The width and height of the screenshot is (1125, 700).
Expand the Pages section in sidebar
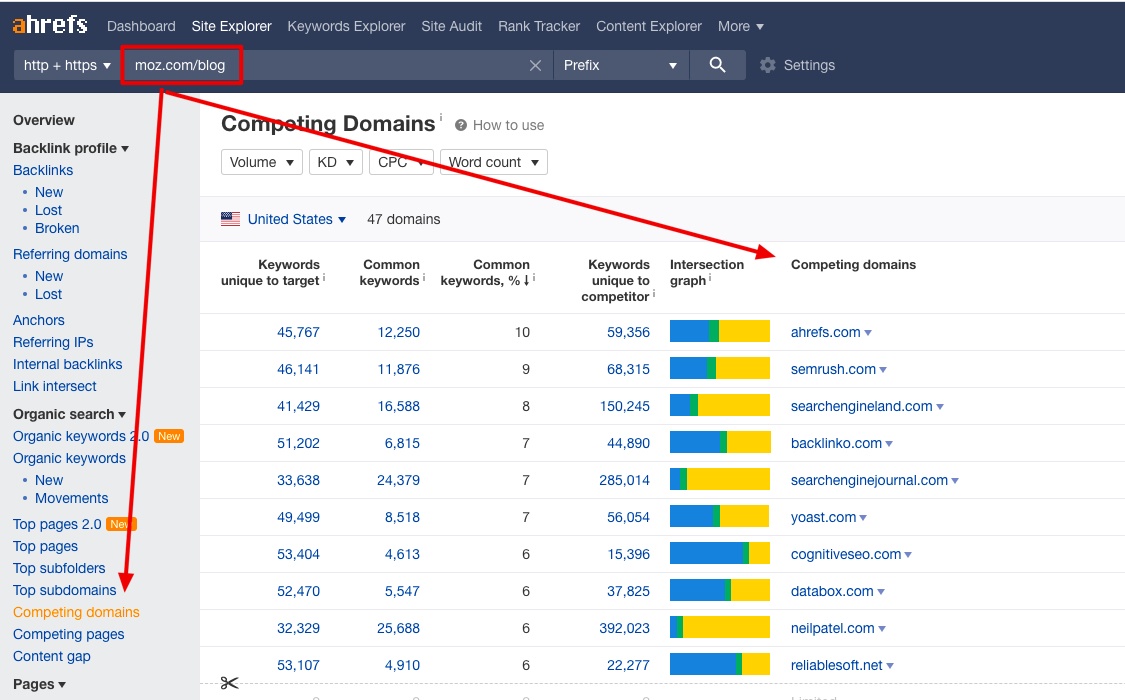(x=39, y=684)
